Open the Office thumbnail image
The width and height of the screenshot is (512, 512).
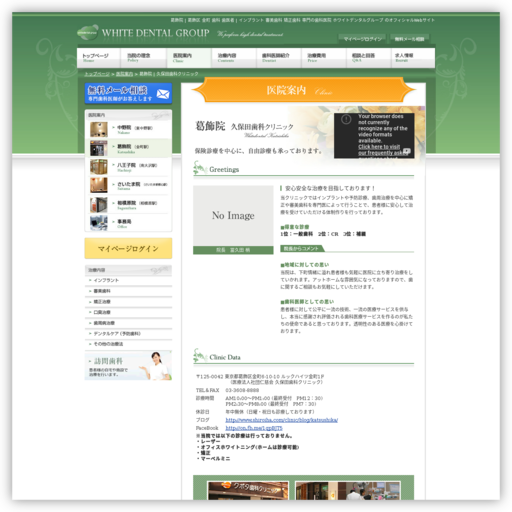99,223
